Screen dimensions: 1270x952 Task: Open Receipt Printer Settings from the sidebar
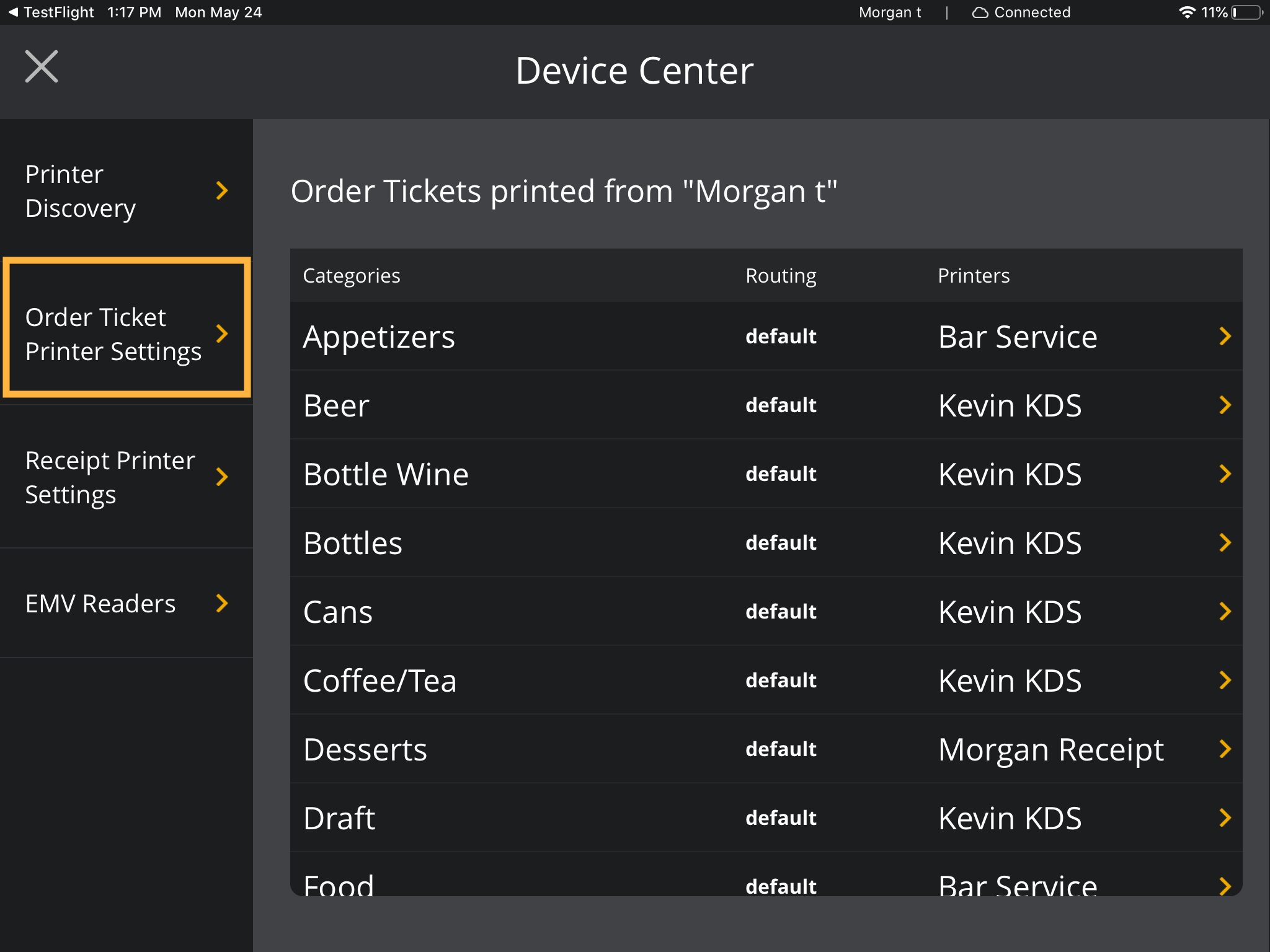point(110,477)
